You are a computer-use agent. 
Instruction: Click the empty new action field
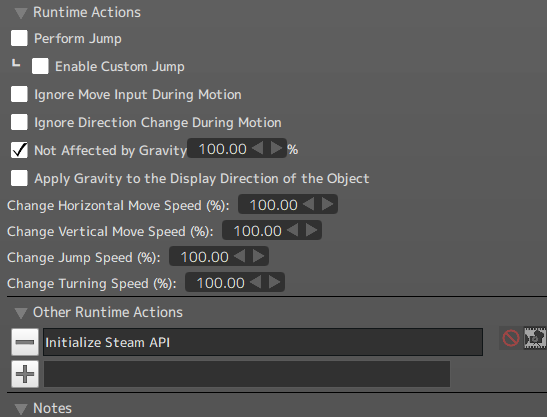[x=247, y=374]
